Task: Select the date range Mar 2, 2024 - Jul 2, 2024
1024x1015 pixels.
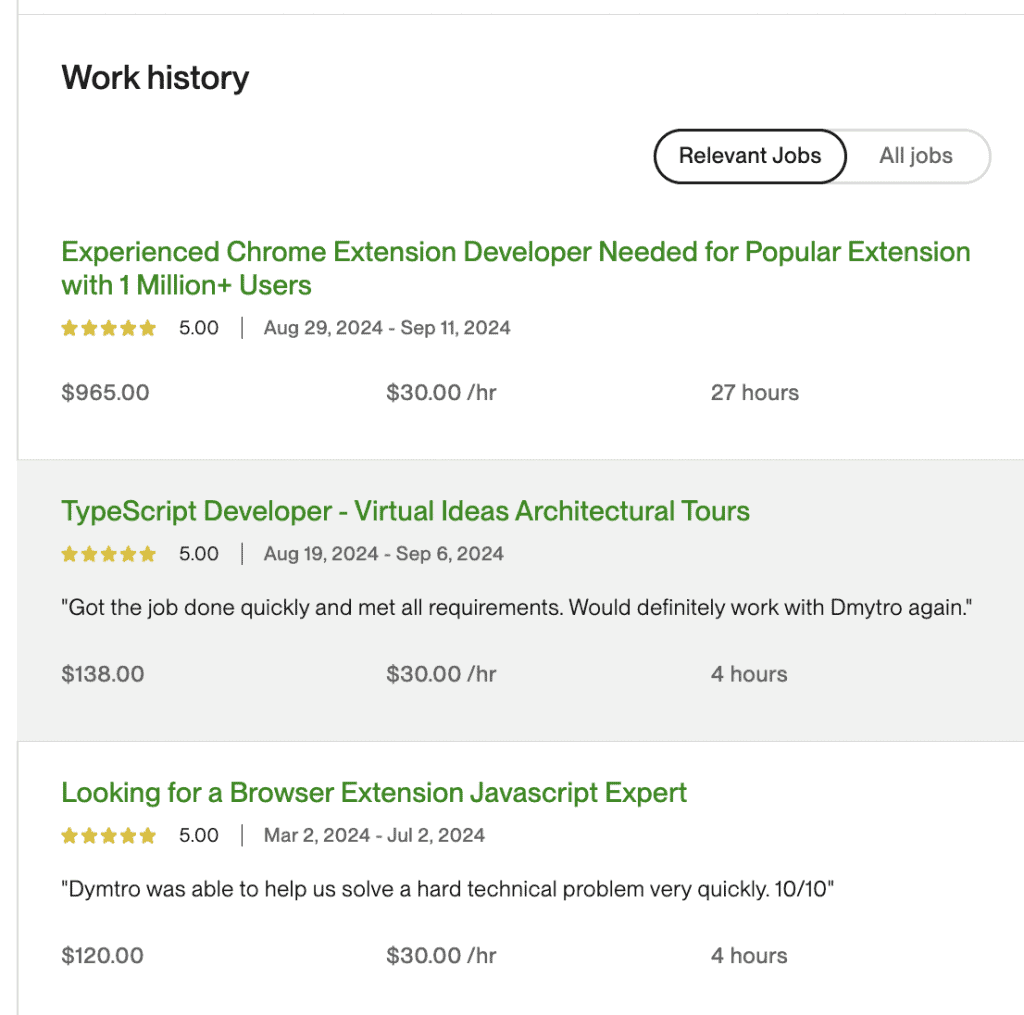Action: coord(374,835)
